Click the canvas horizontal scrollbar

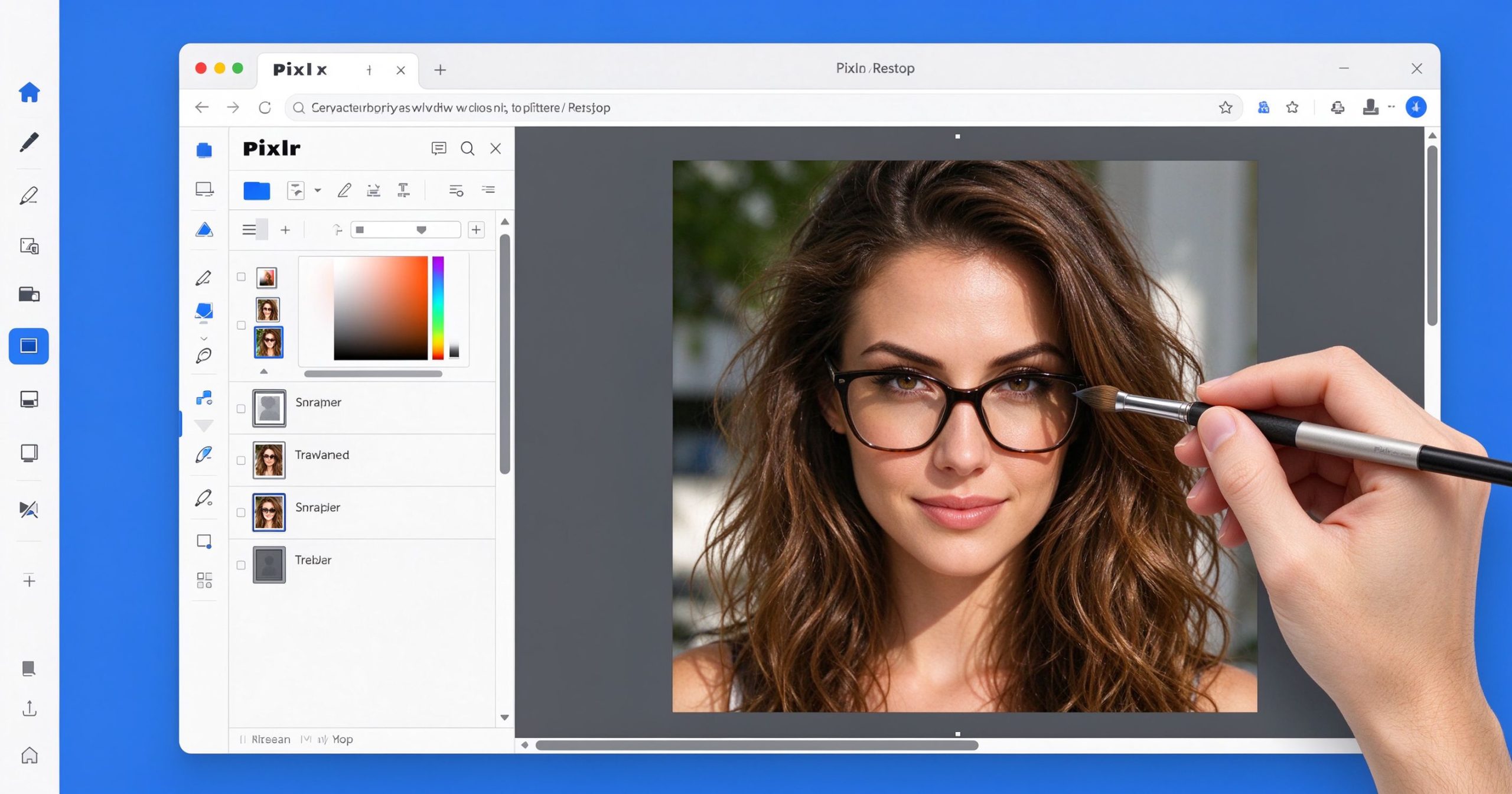point(757,746)
